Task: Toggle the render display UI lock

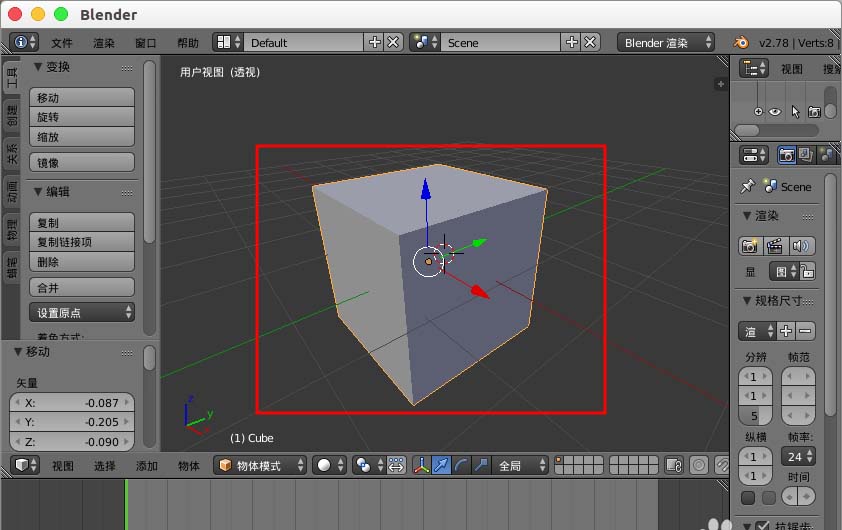Action: click(807, 272)
